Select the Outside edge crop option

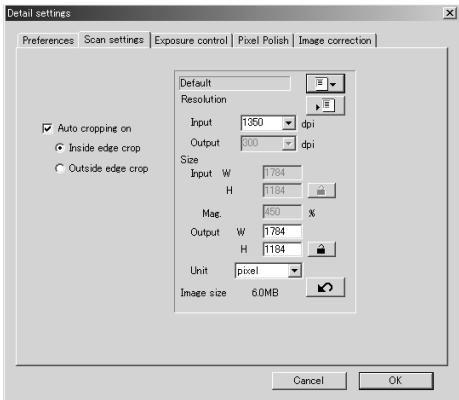(x=60, y=168)
